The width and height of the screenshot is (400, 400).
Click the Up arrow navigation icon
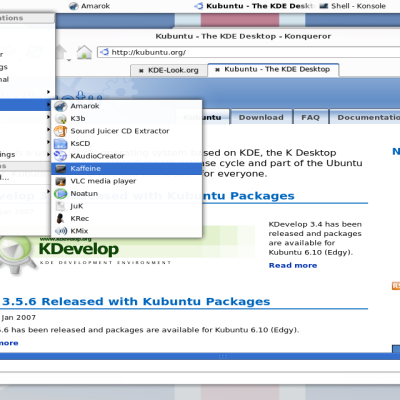[x=62, y=51]
